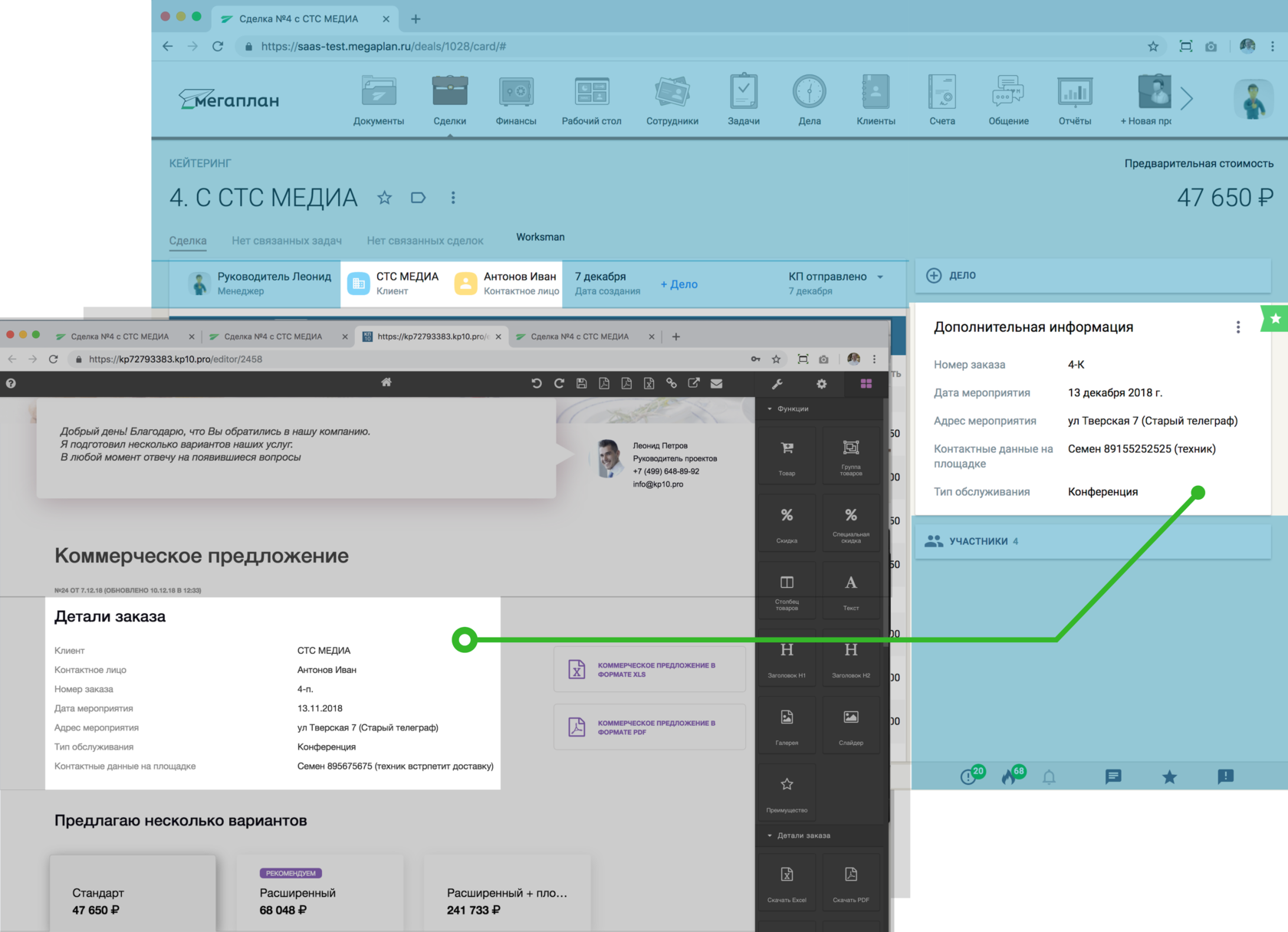Insert the Слайдер block
1288x932 pixels.
851,726
